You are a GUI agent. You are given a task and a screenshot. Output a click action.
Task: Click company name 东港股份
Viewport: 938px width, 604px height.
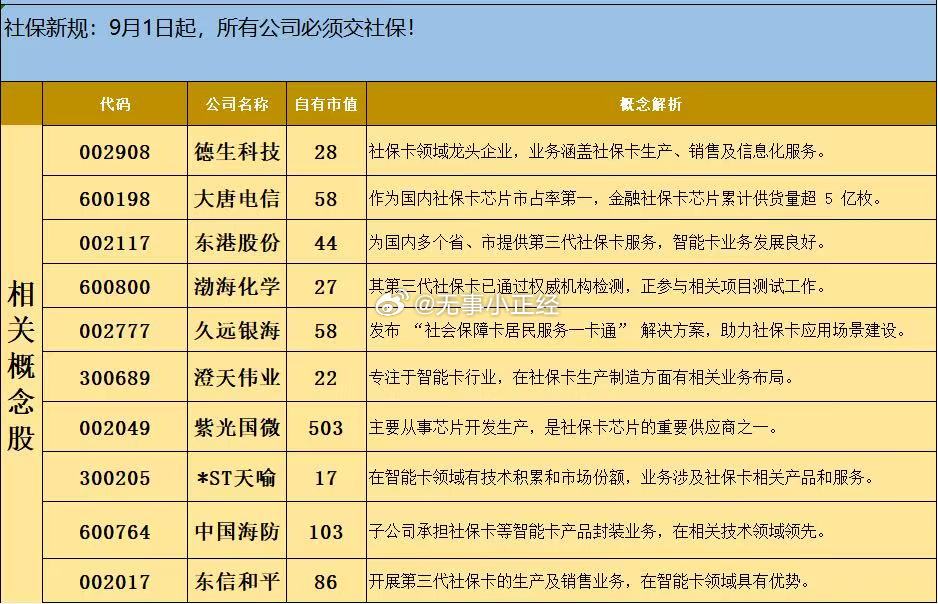[237, 243]
